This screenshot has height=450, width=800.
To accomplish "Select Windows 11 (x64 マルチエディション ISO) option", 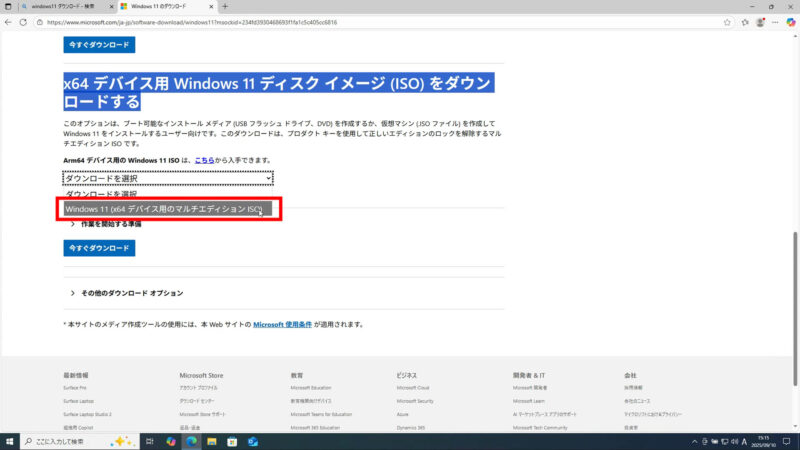I will point(163,209).
